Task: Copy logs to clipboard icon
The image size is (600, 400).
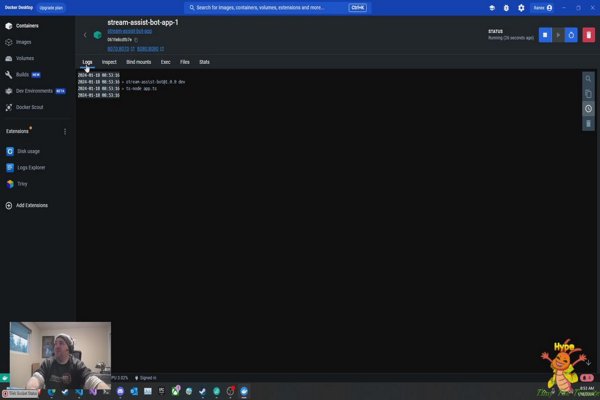Action: (x=588, y=94)
